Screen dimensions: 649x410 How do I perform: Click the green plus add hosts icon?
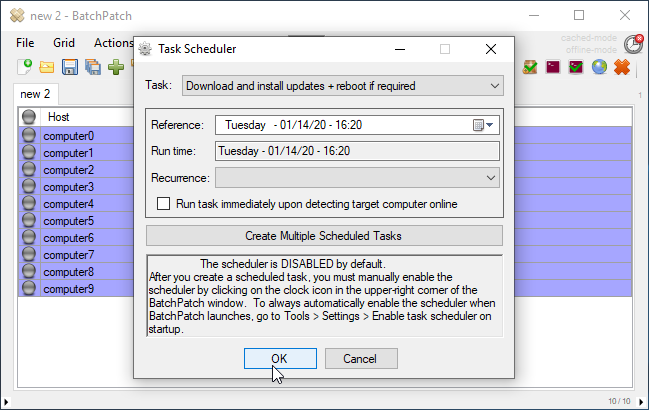coord(116,67)
